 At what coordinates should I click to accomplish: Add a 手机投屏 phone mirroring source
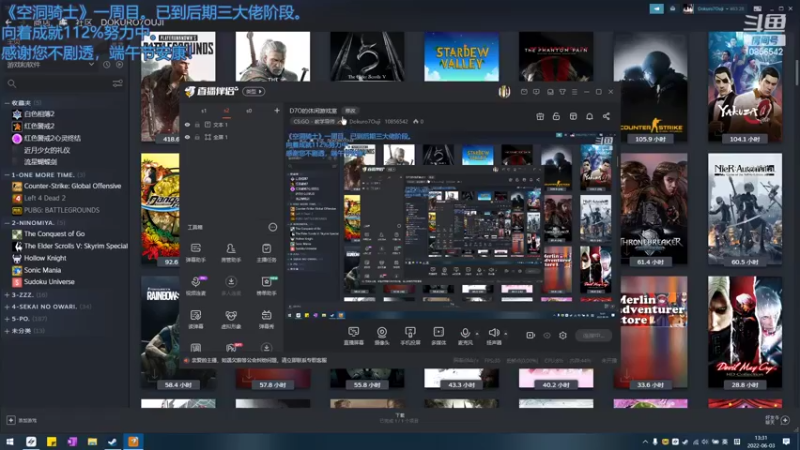pos(410,336)
